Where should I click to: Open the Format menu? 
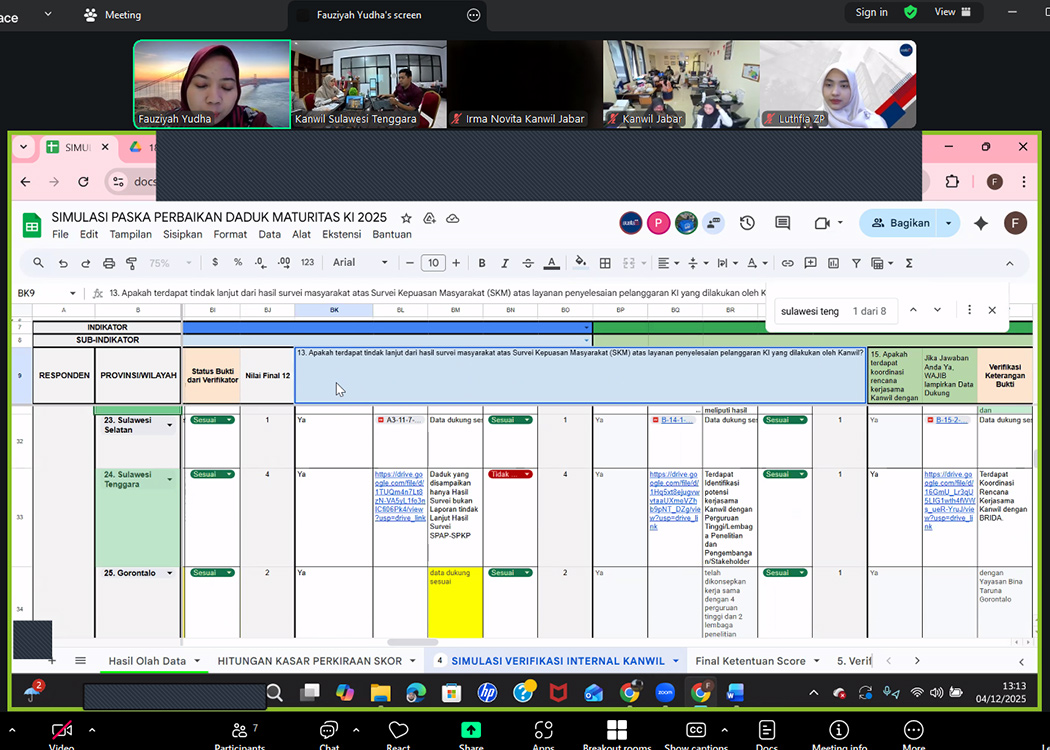pos(230,235)
